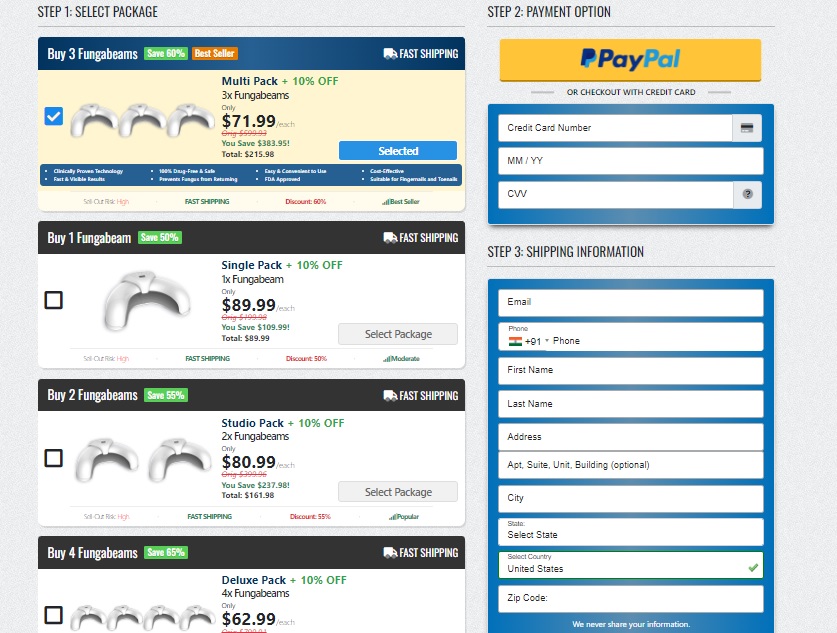Expand the Select State dropdown
Viewport: 837px width, 633px height.
(x=630, y=532)
